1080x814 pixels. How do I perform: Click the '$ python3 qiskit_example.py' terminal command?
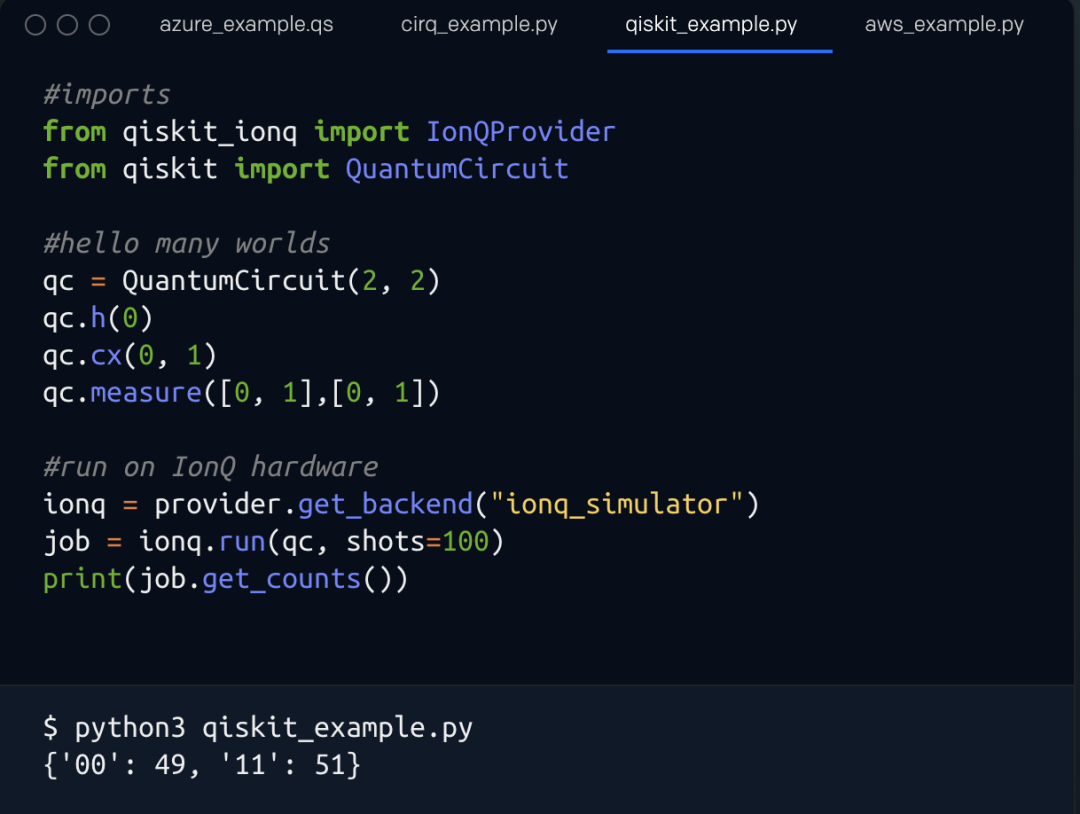point(258,728)
